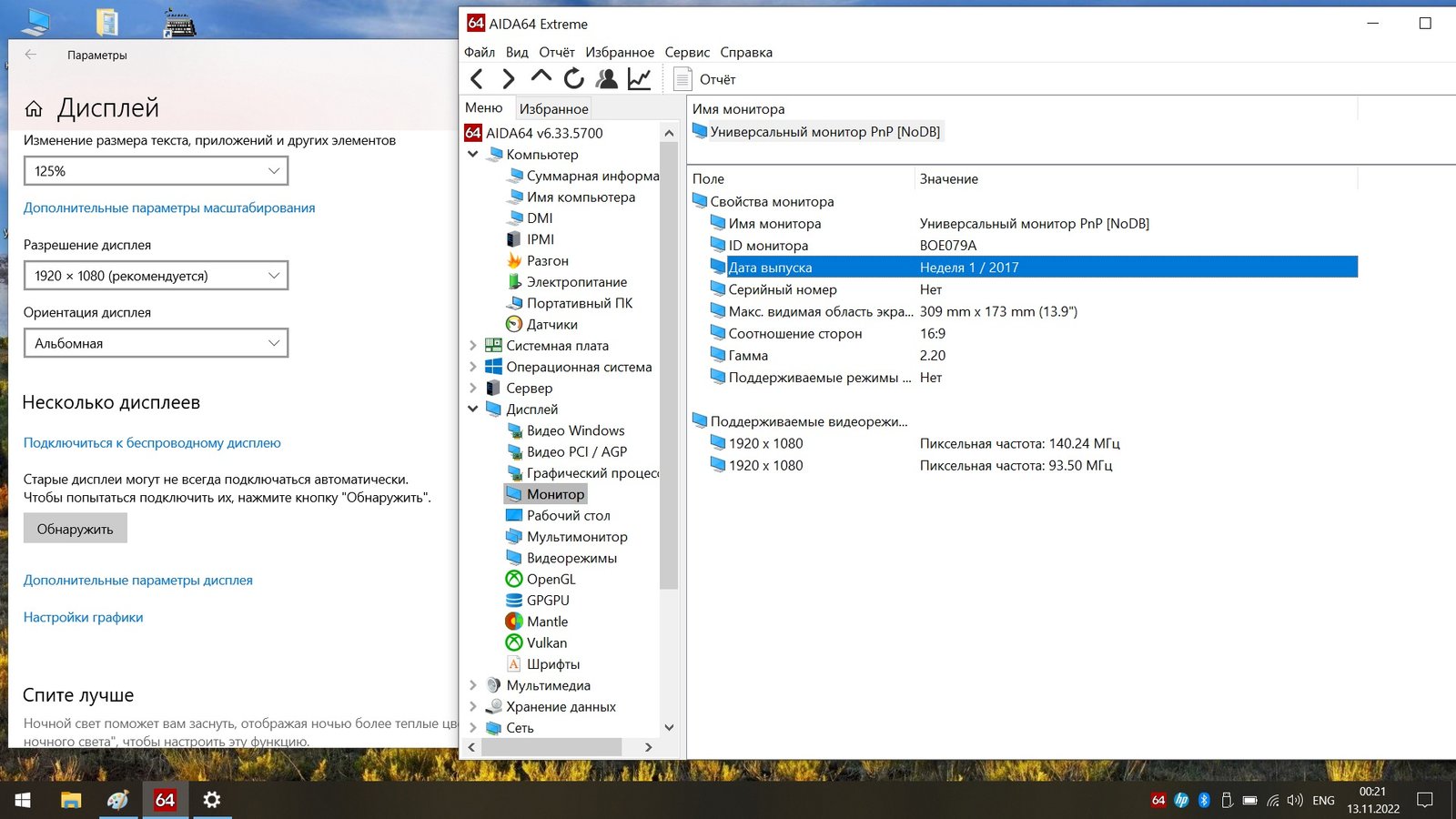Screen dimensions: 1456x819
Task: Open the user icon in AIDA64 toolbar
Action: [606, 79]
